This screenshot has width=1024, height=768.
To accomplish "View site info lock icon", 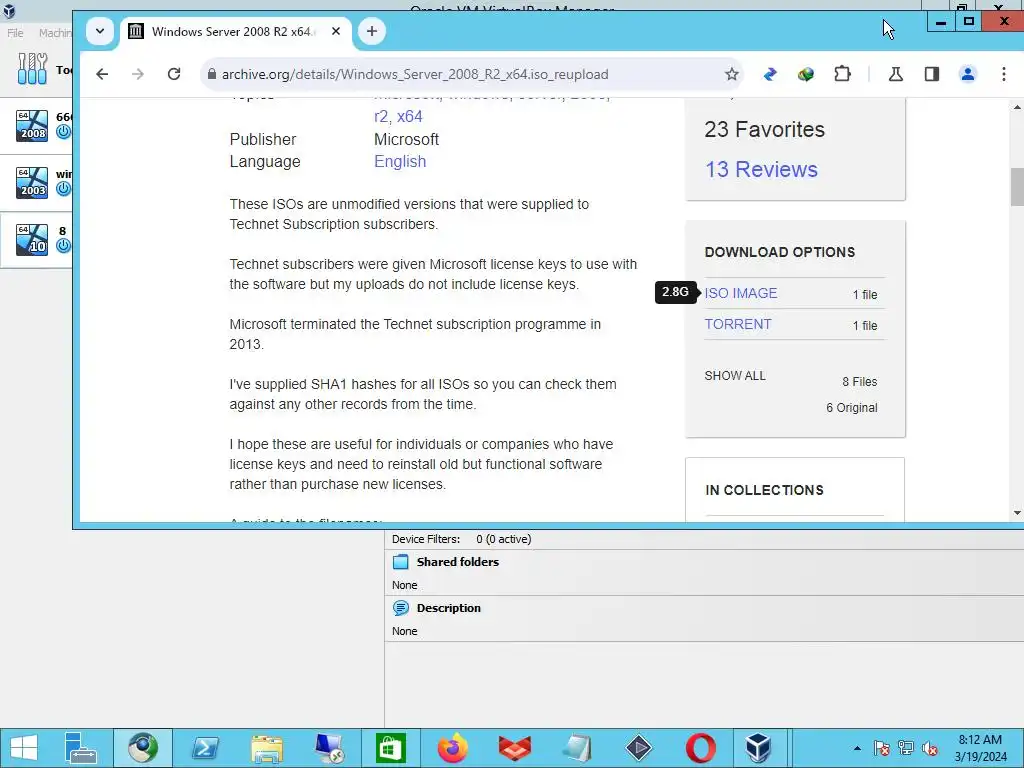I will 211,74.
